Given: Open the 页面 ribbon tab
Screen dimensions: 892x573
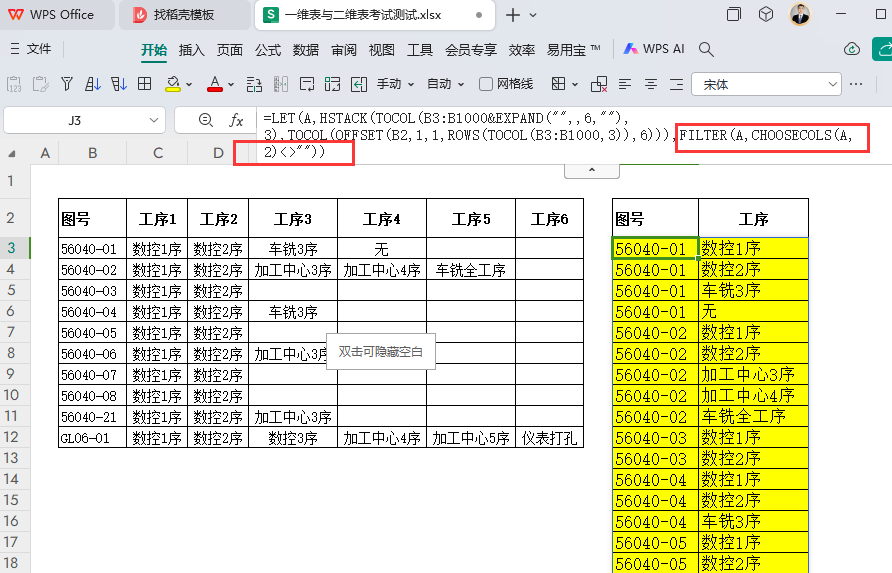Looking at the screenshot, I should [x=230, y=50].
